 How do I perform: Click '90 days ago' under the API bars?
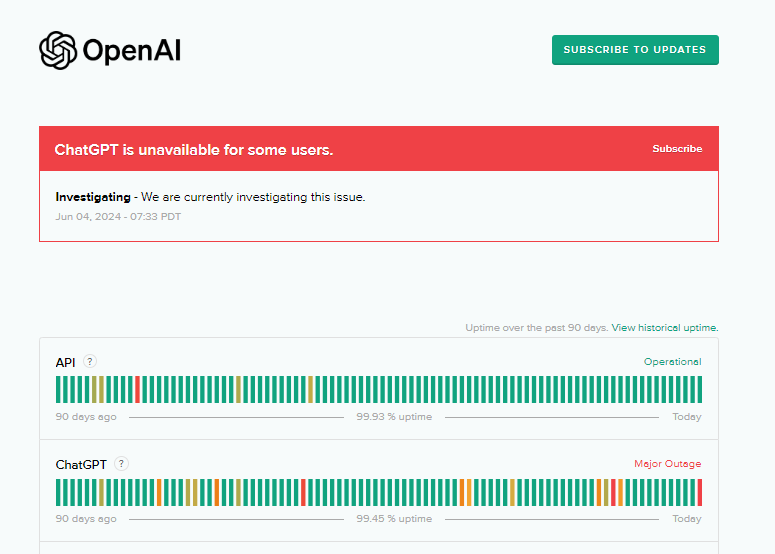click(86, 417)
